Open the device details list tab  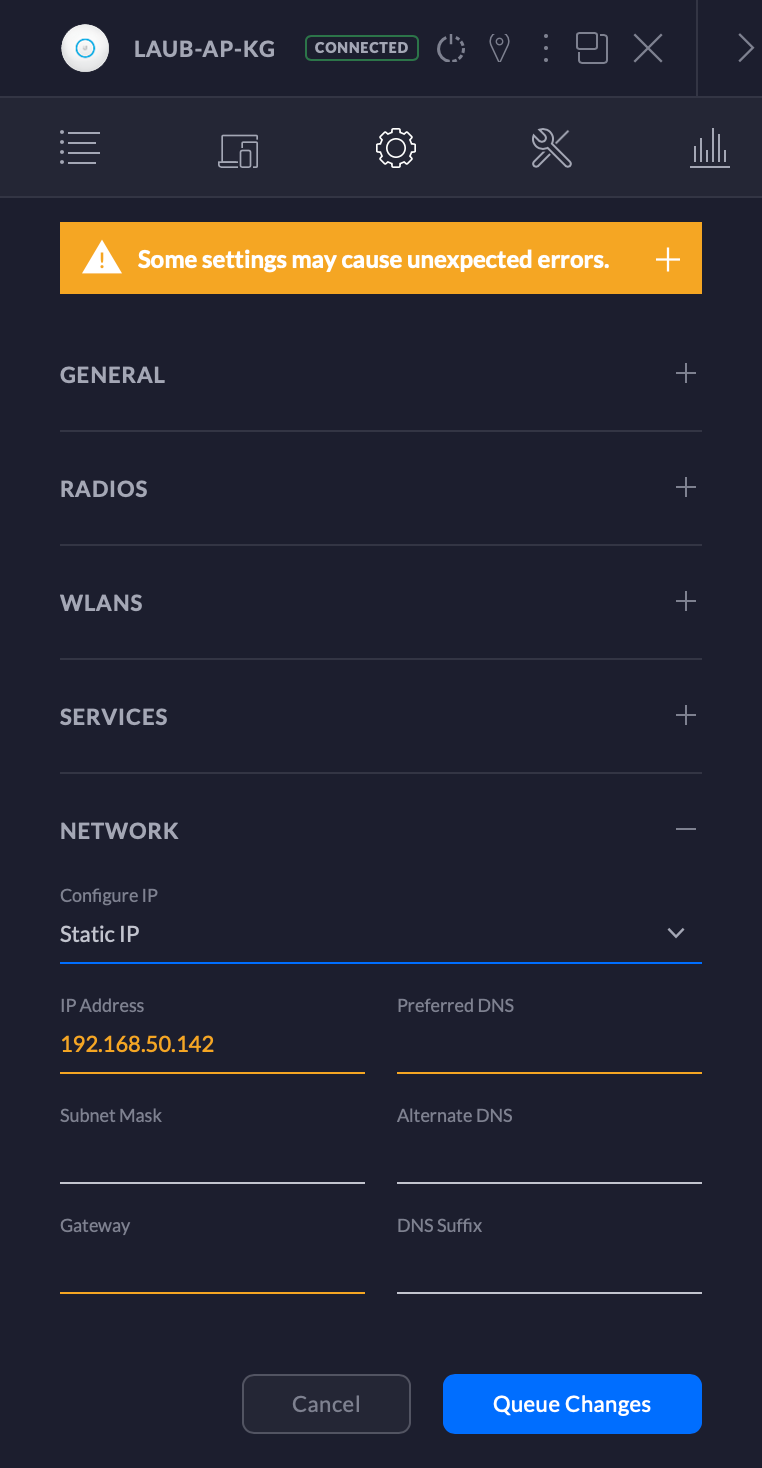tap(79, 148)
